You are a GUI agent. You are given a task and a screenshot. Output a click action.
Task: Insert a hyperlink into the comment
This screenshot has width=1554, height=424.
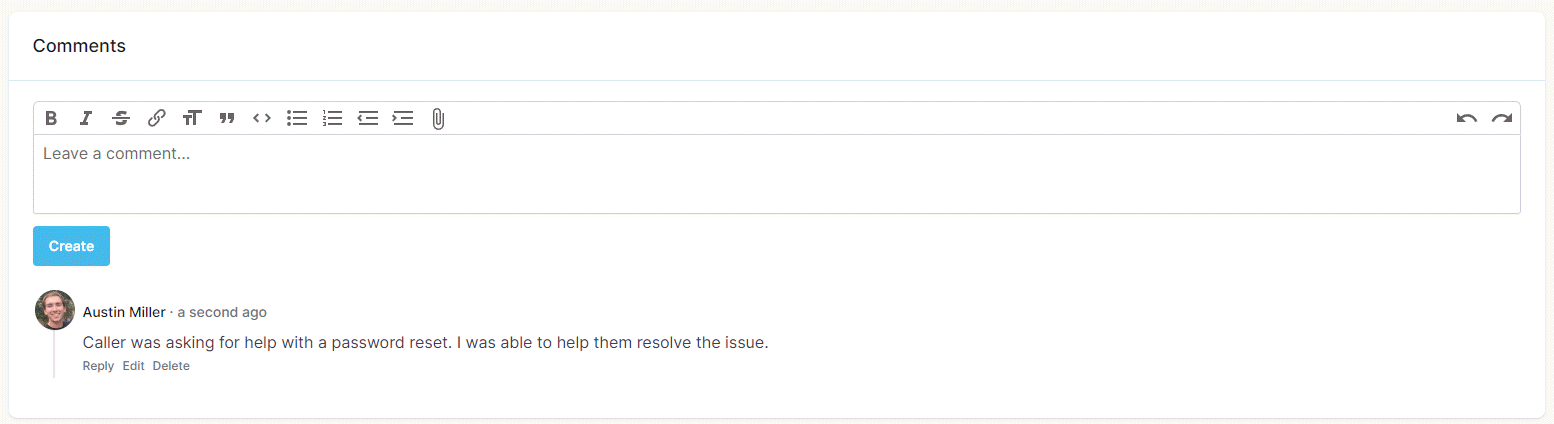[x=156, y=118]
